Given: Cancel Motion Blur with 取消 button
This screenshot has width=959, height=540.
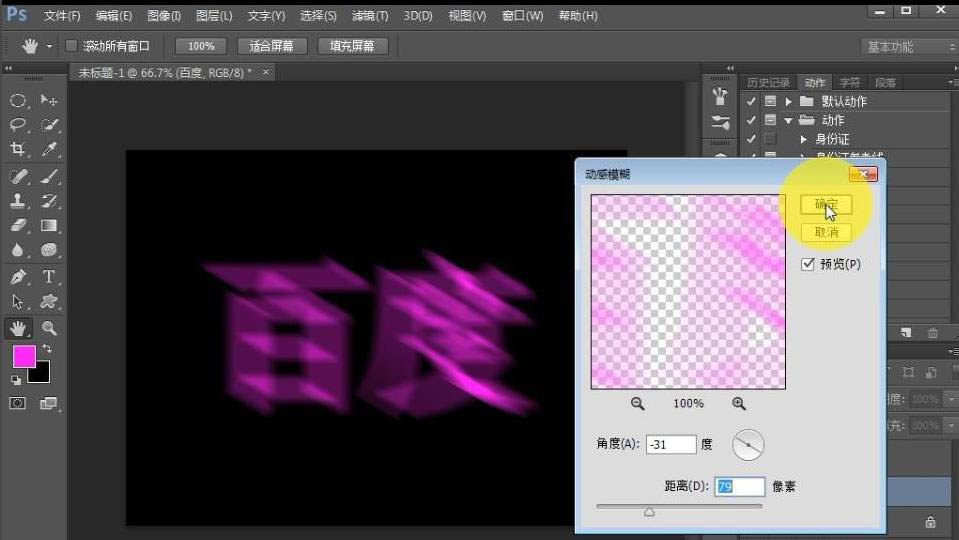Looking at the screenshot, I should coord(826,232).
